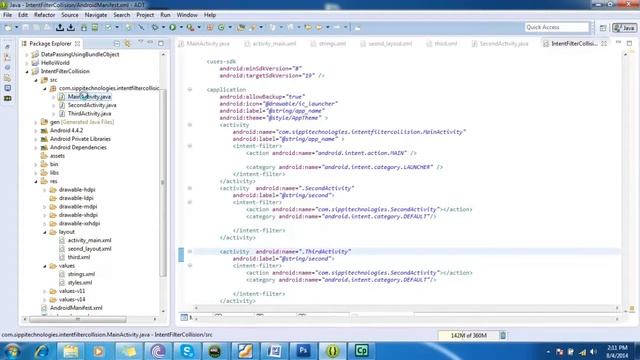
Task: Expand the Android 4.4.2 library node
Action: 36,131
